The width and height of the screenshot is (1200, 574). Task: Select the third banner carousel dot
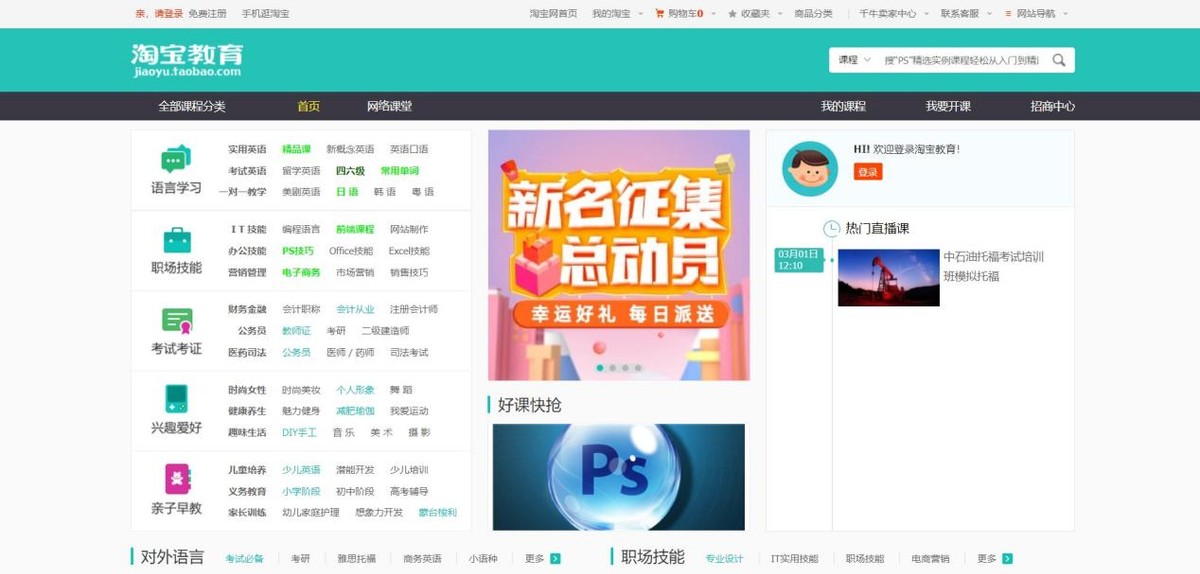(x=625, y=368)
